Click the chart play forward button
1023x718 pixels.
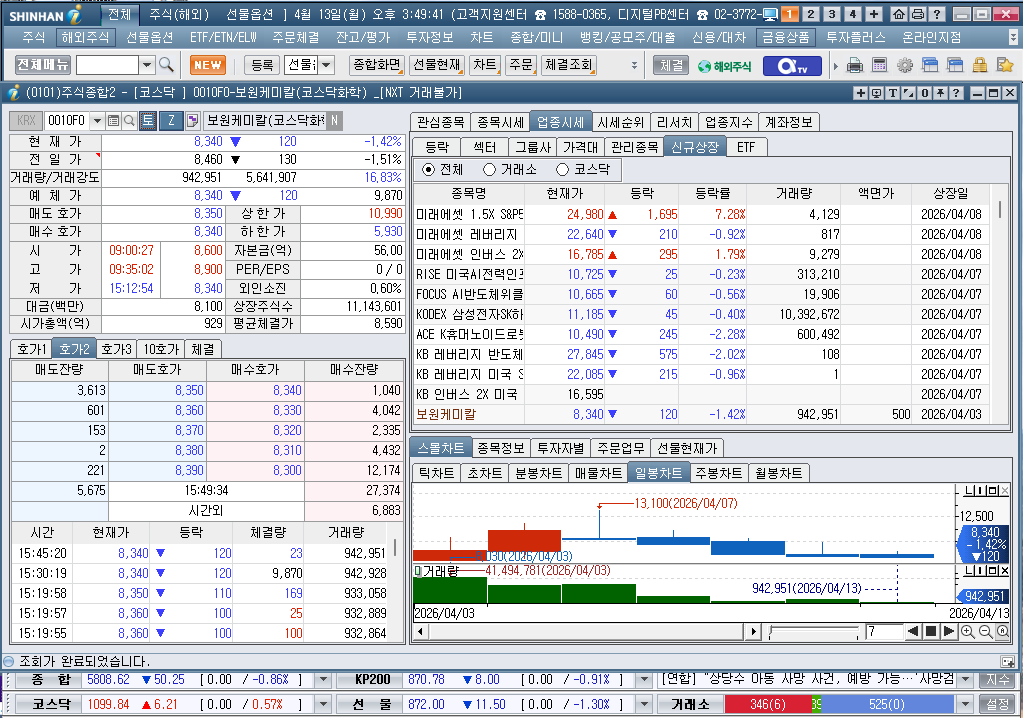tap(949, 631)
